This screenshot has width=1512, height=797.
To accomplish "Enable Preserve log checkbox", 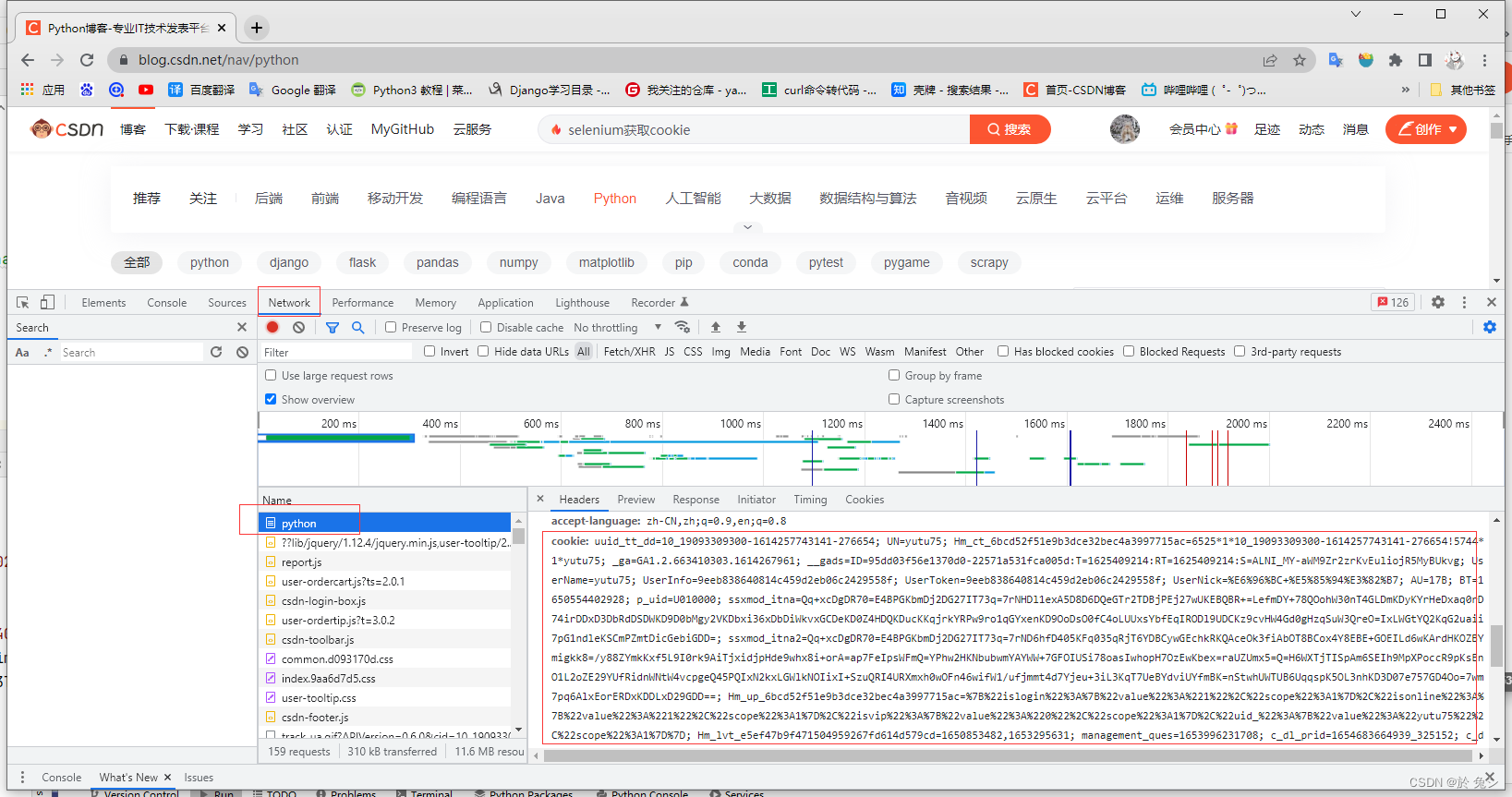I will click(x=391, y=327).
